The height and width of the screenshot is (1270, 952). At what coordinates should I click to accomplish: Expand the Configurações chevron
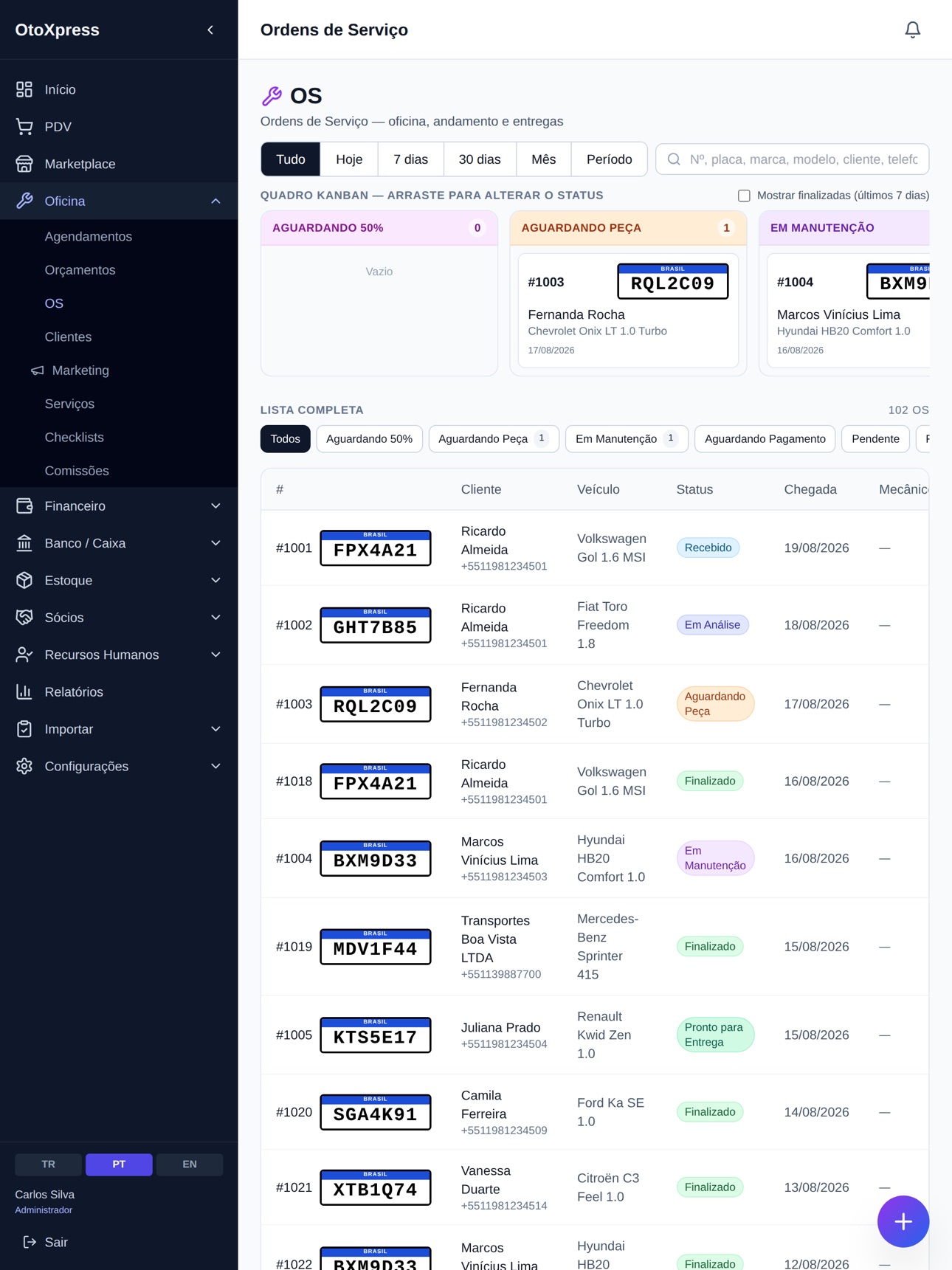(215, 766)
